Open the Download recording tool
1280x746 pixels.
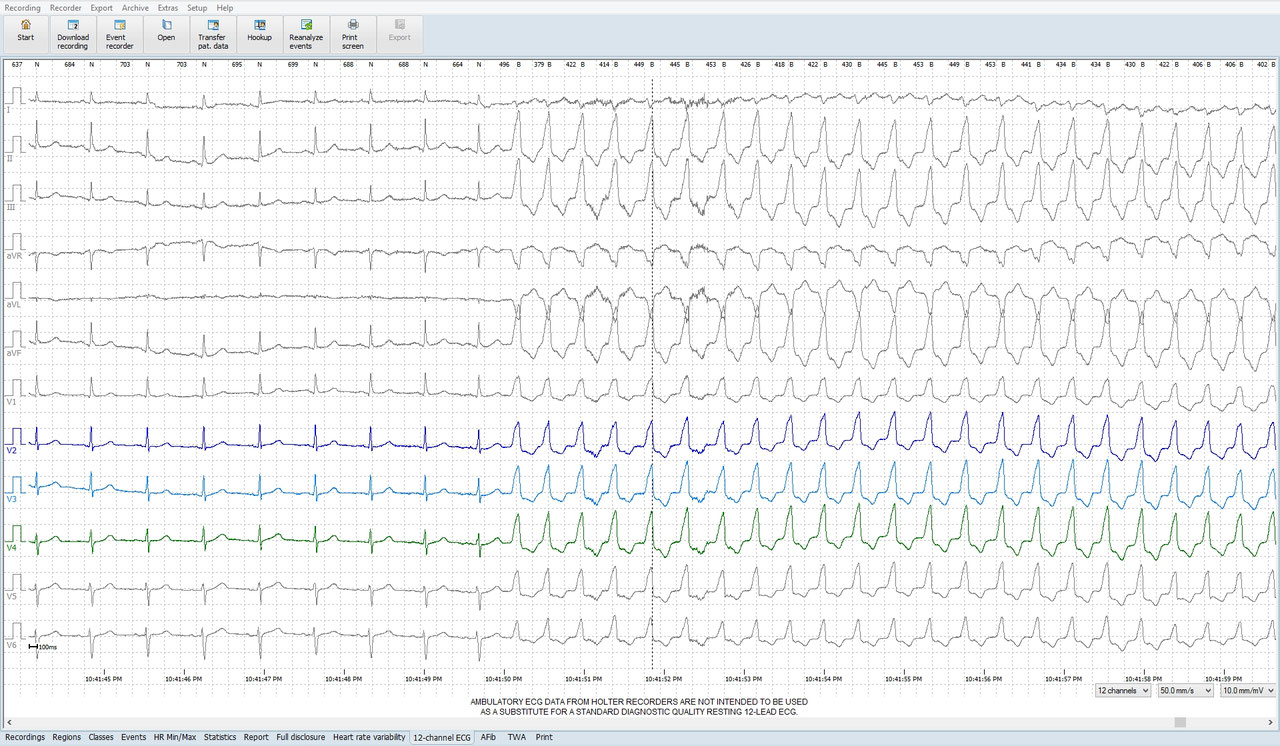point(73,33)
